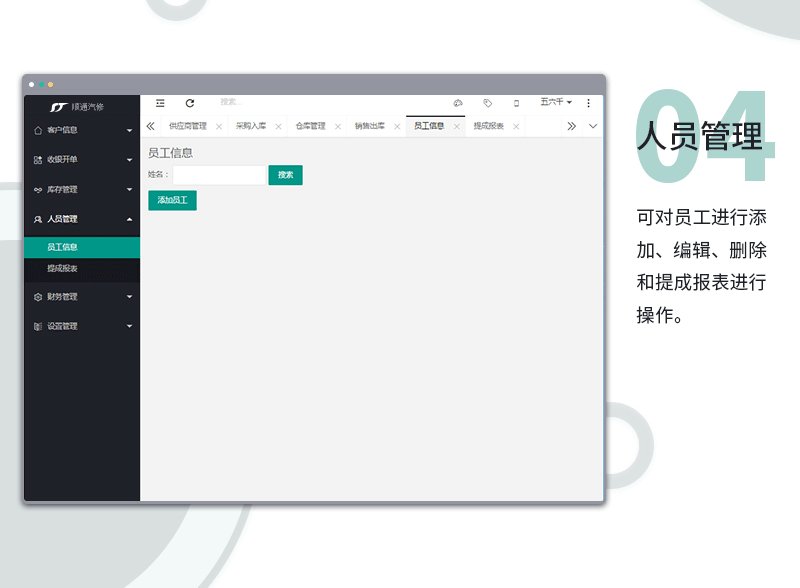The image size is (800, 588).
Task: Close the 供应商管理 tab
Action: coord(219,127)
